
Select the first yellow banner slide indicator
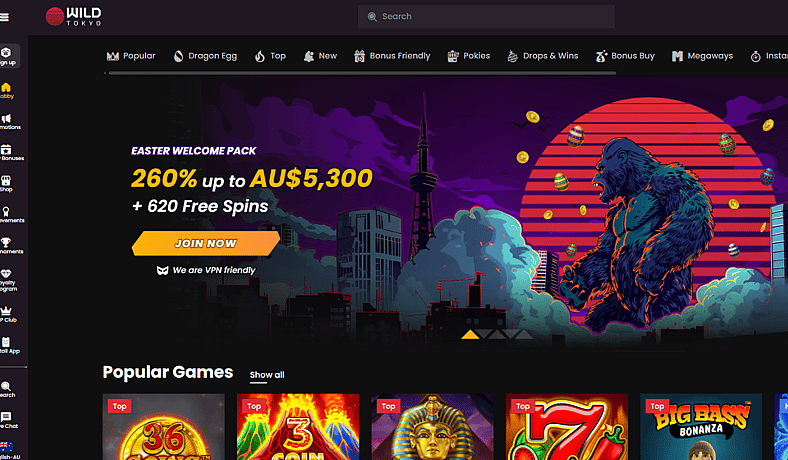(470, 334)
